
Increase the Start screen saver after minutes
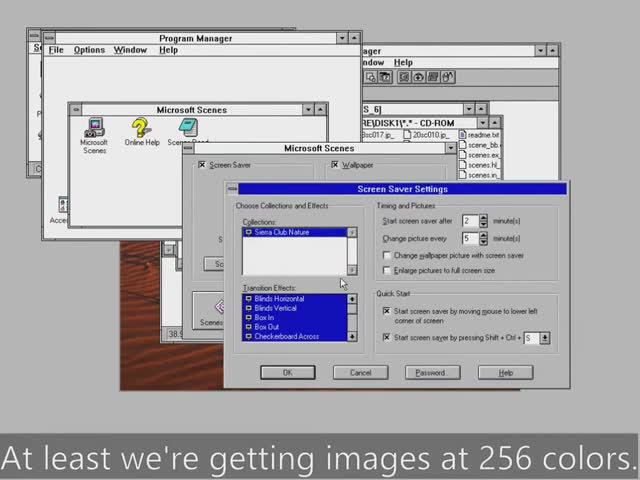484,218
